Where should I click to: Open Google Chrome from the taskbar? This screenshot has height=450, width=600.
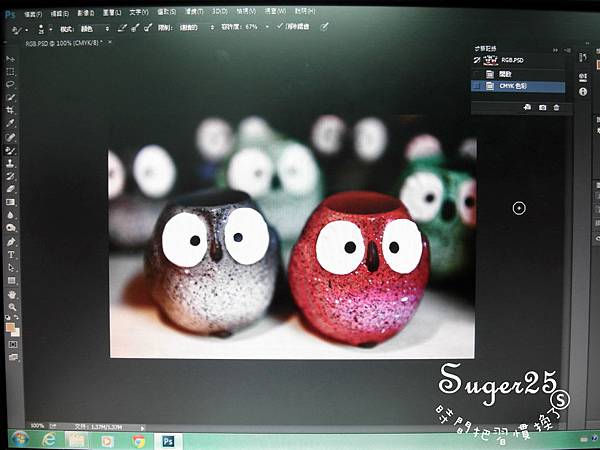click(x=138, y=440)
